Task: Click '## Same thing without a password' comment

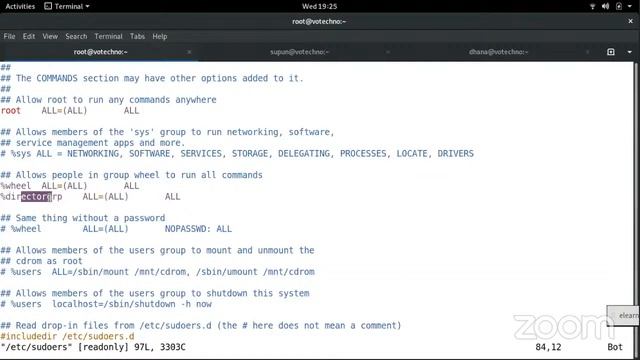Action: pyautogui.click(x=83, y=218)
